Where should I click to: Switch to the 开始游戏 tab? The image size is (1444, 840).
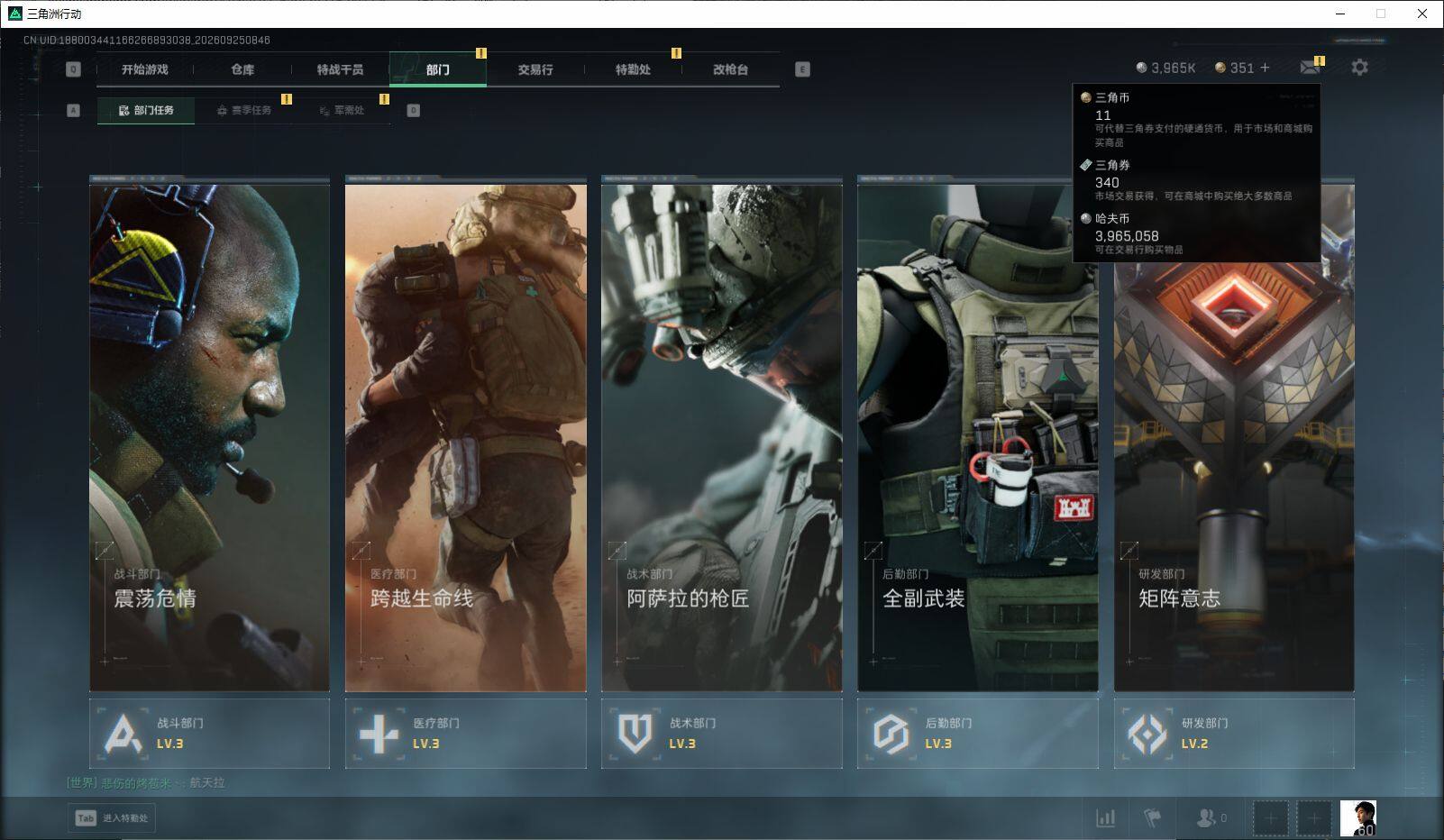[x=145, y=69]
